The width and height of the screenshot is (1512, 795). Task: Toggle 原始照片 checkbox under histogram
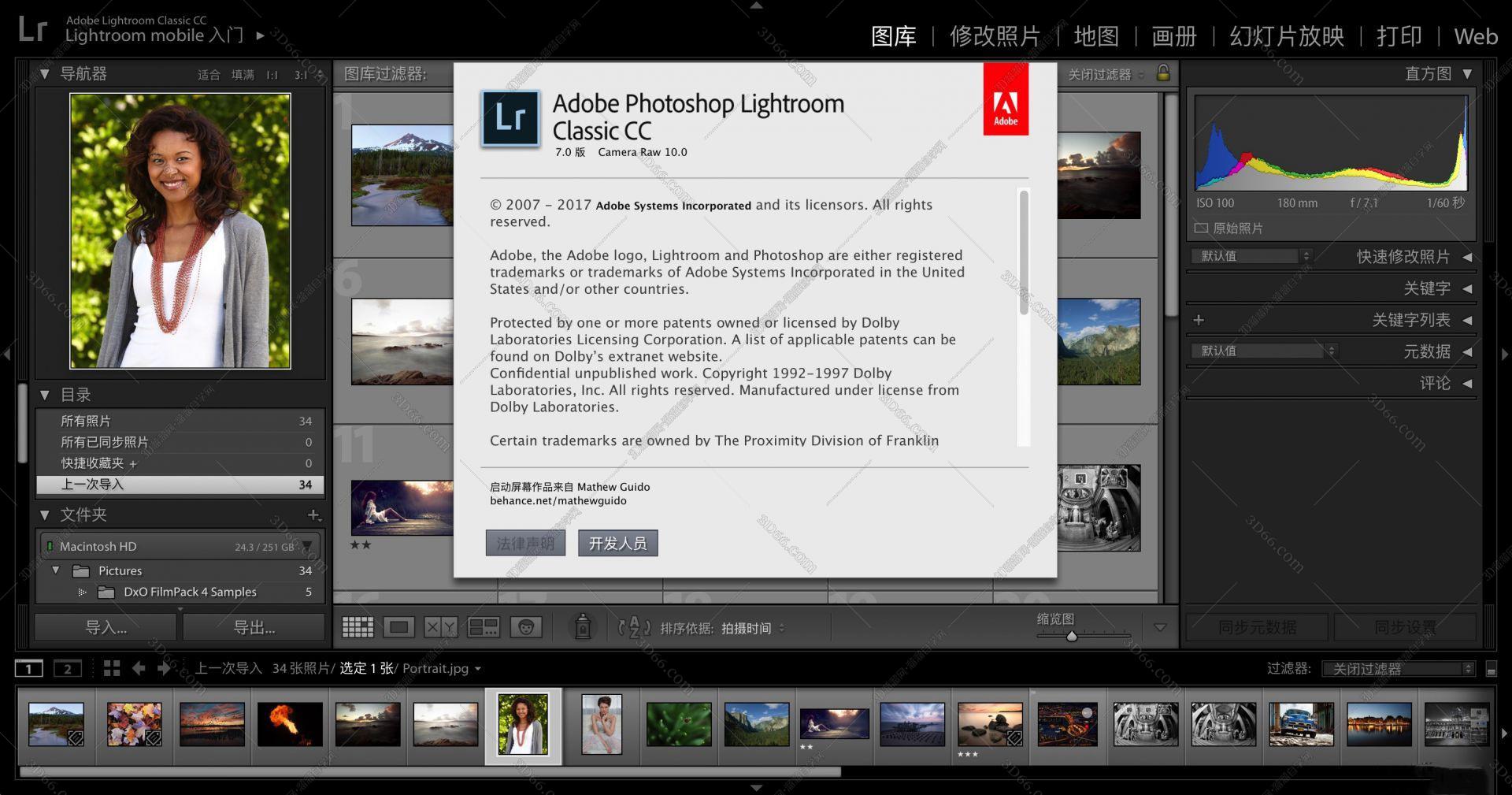coord(1201,228)
